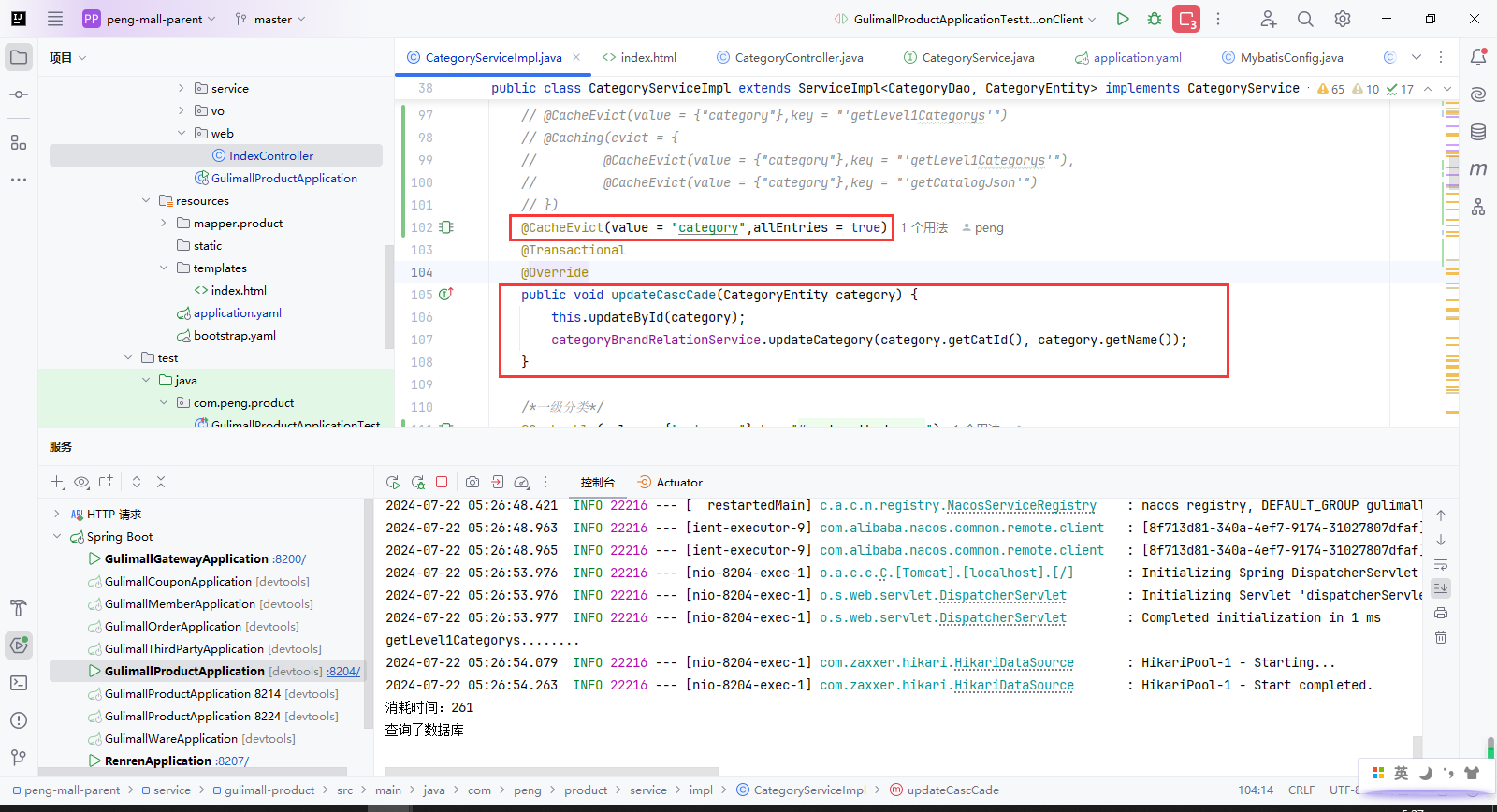
Task: Switch to the CategoryController.java tab
Action: [791, 57]
